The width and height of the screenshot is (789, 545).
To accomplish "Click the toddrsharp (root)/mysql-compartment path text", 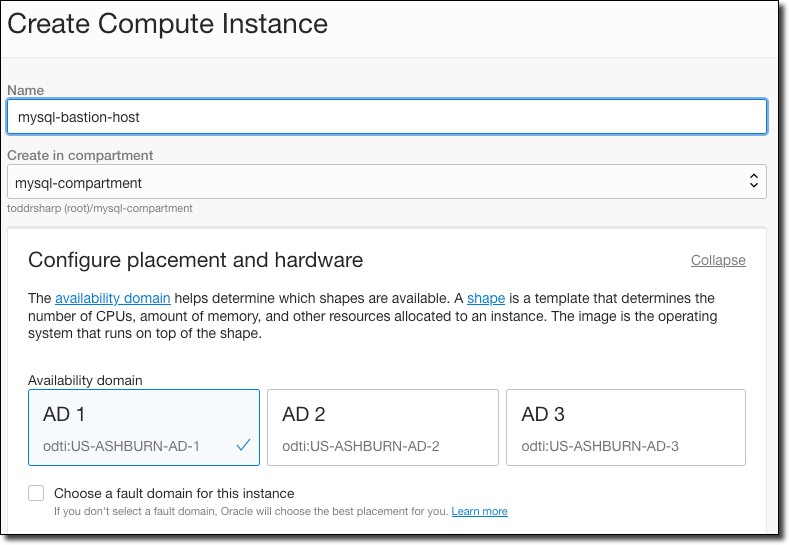I will (x=100, y=208).
